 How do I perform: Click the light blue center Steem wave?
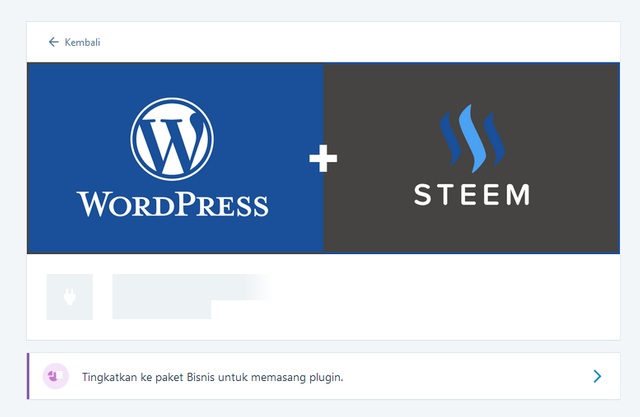(473, 138)
